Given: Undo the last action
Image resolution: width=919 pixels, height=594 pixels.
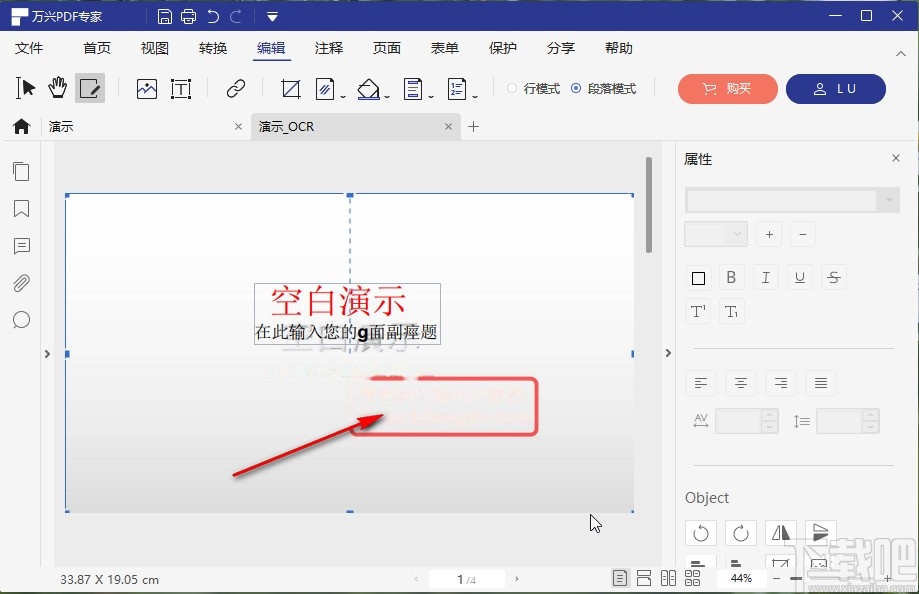Looking at the screenshot, I should [213, 16].
